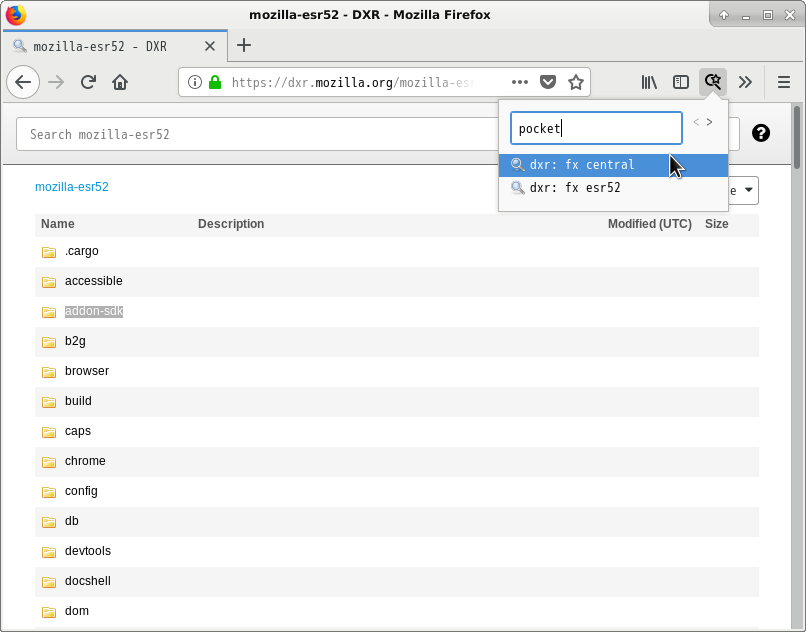
Task: Open the b2g folder
Action: click(75, 341)
